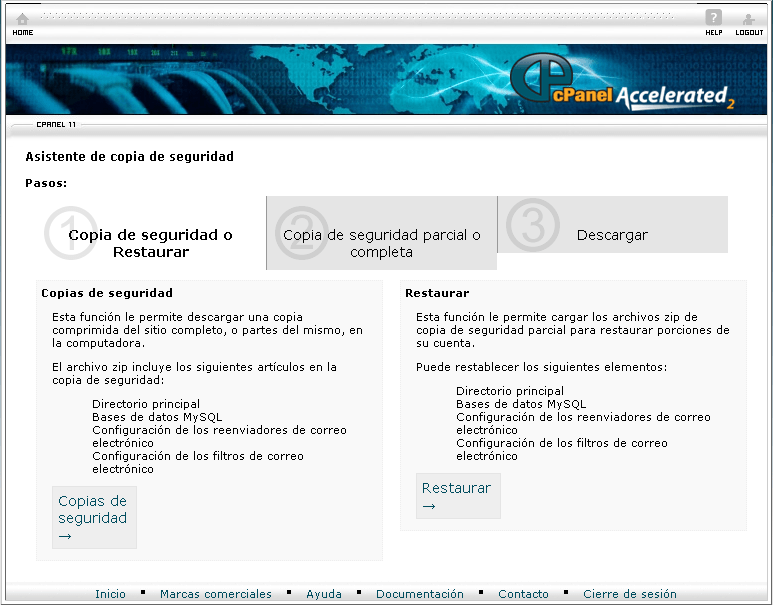Open the Documentación footer link
The height and width of the screenshot is (605, 773).
(x=420, y=594)
